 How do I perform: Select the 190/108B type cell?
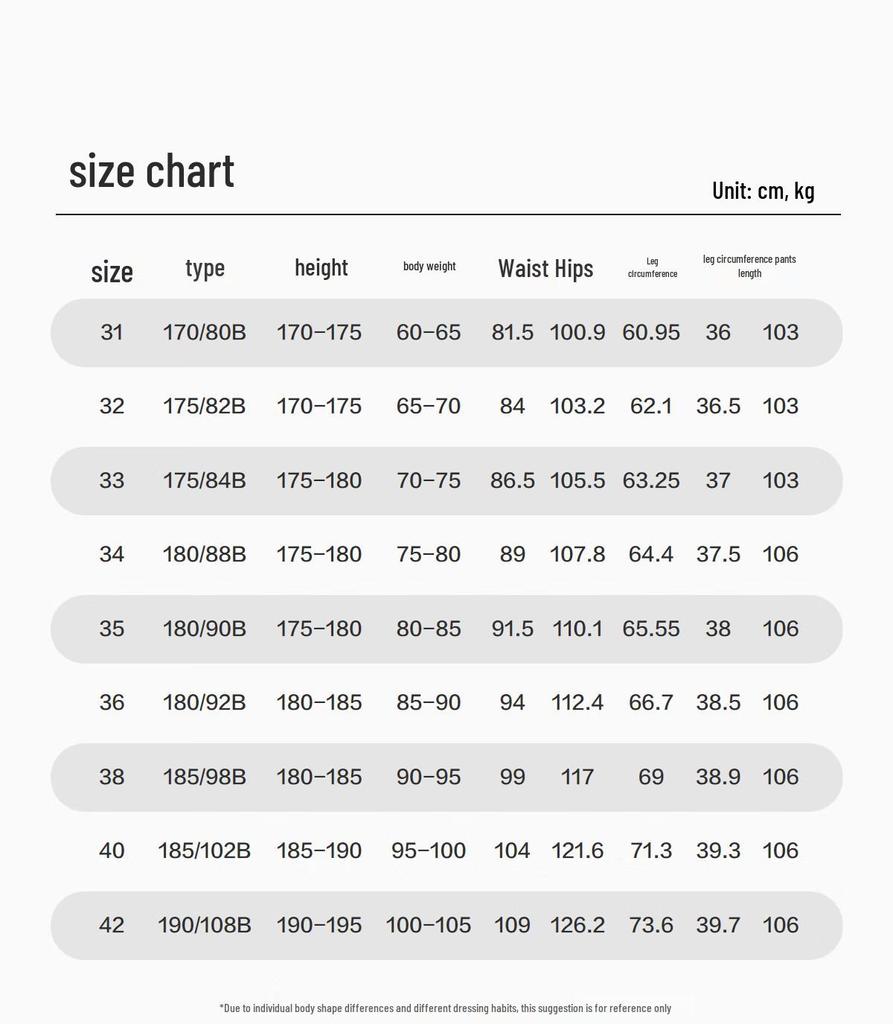(x=204, y=924)
